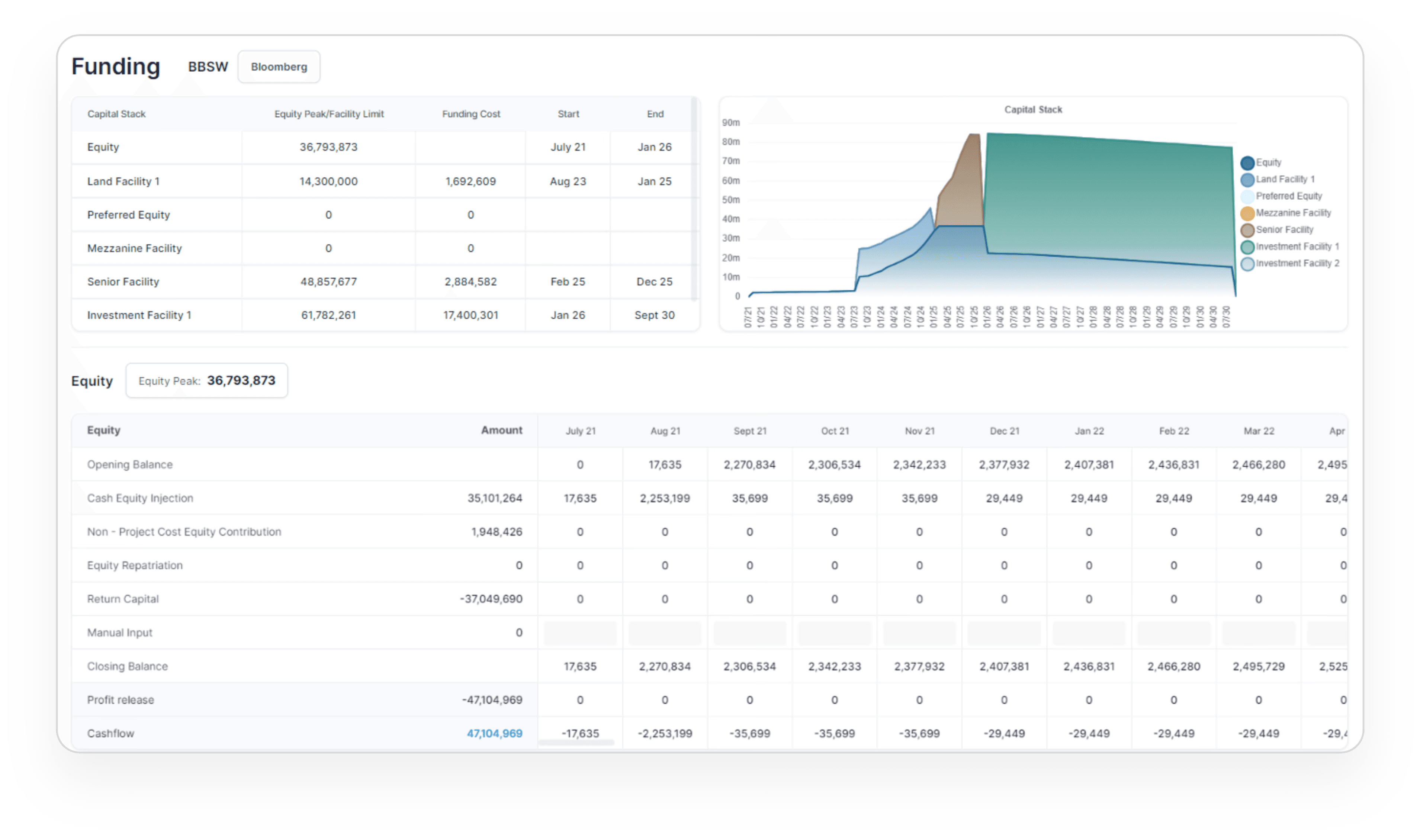The height and width of the screenshot is (840, 1420).
Task: Select the Preferred Equity row label
Action: point(129,215)
